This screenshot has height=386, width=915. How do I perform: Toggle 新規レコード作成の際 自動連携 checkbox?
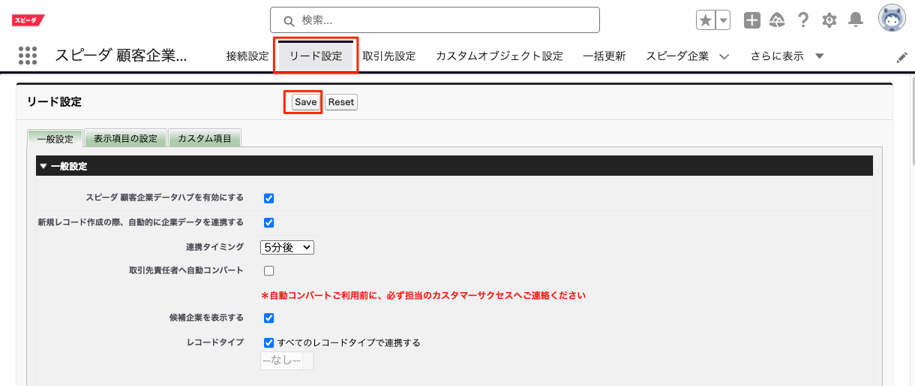(x=269, y=222)
